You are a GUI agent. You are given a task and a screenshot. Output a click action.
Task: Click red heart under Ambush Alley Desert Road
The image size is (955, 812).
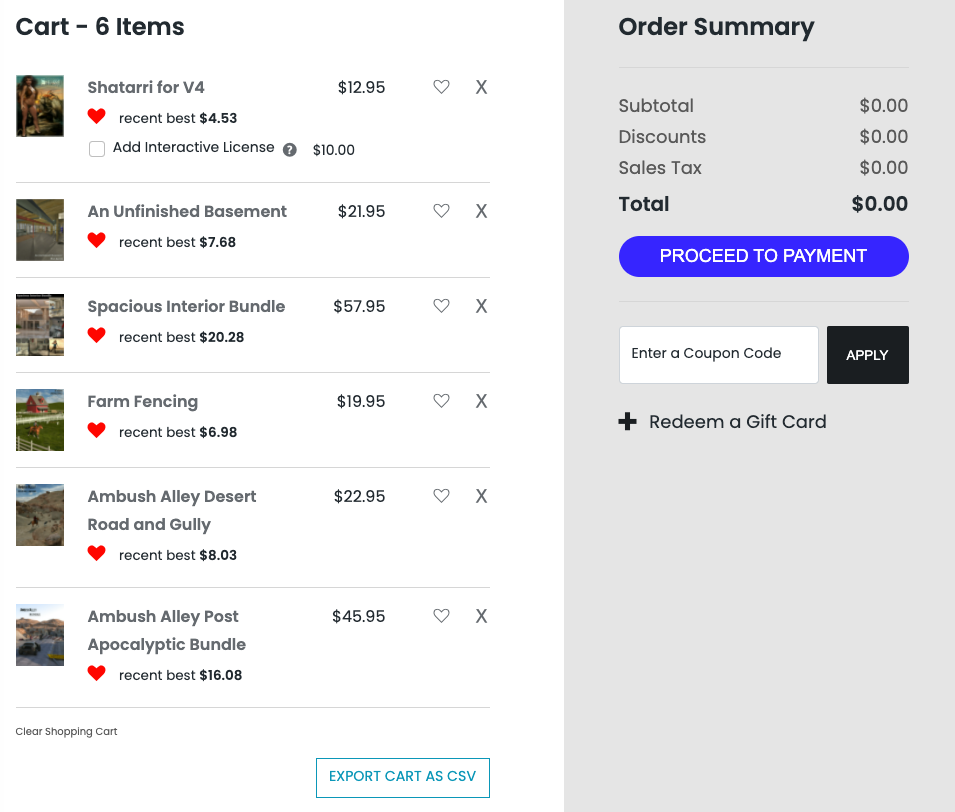coord(96,553)
